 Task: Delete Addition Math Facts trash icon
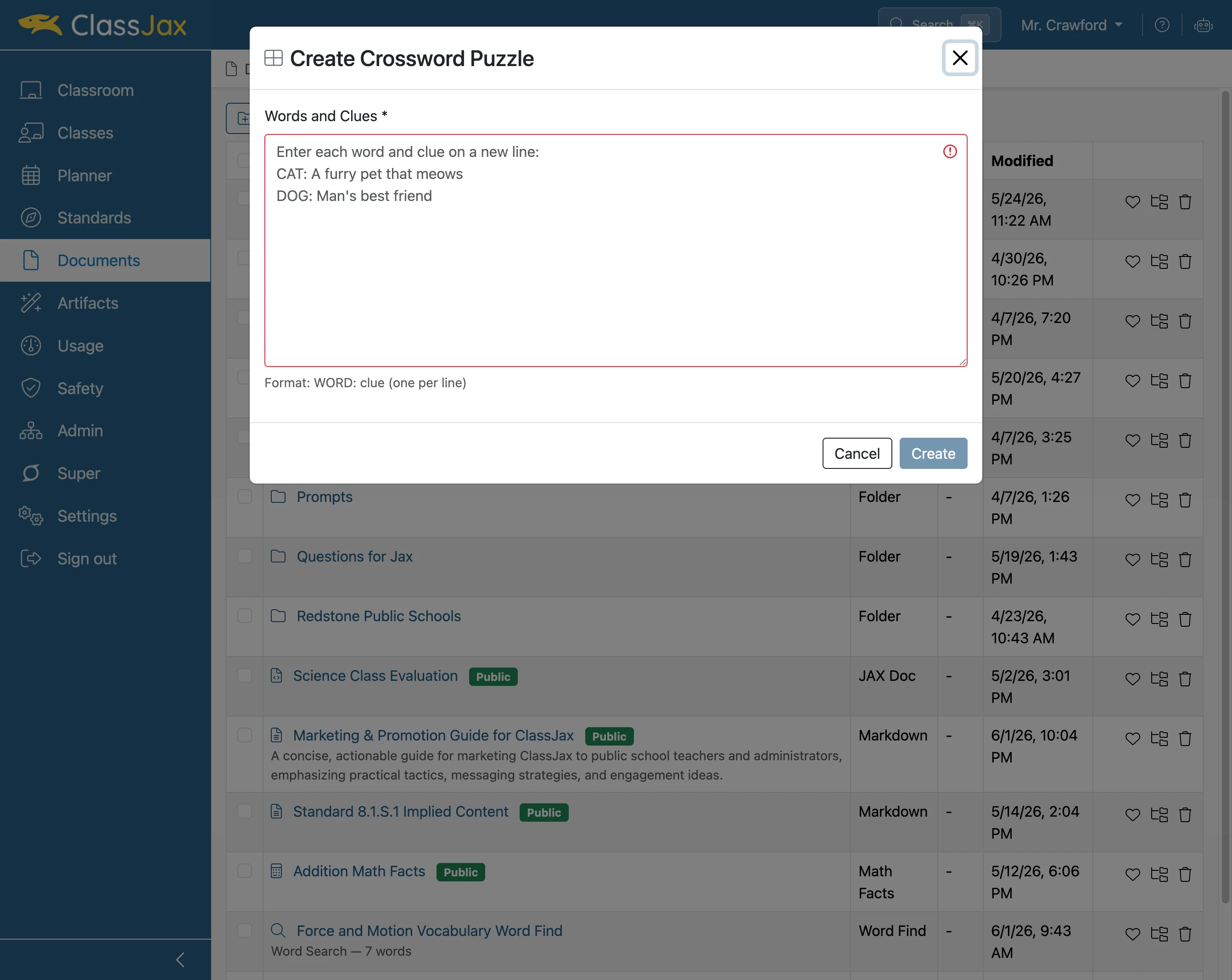(x=1185, y=874)
